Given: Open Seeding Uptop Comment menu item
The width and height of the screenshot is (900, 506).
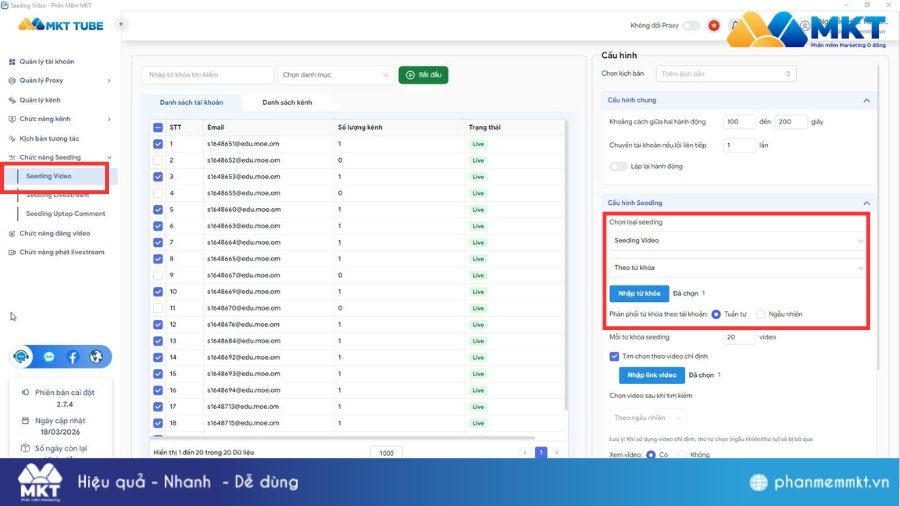Looking at the screenshot, I should 65,214.
